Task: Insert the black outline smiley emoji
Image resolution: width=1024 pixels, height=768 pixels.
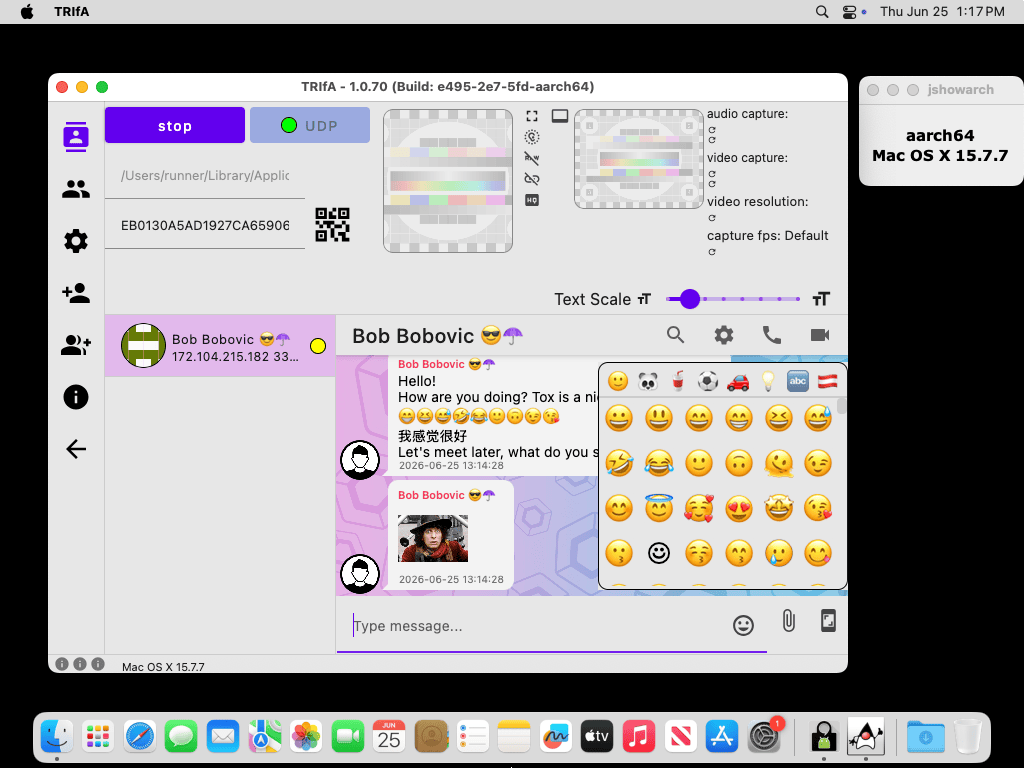Action: [659, 553]
